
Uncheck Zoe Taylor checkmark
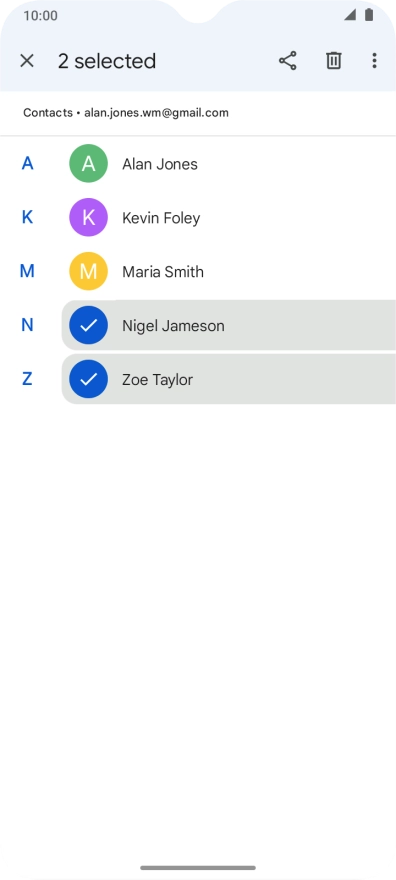[x=89, y=379]
